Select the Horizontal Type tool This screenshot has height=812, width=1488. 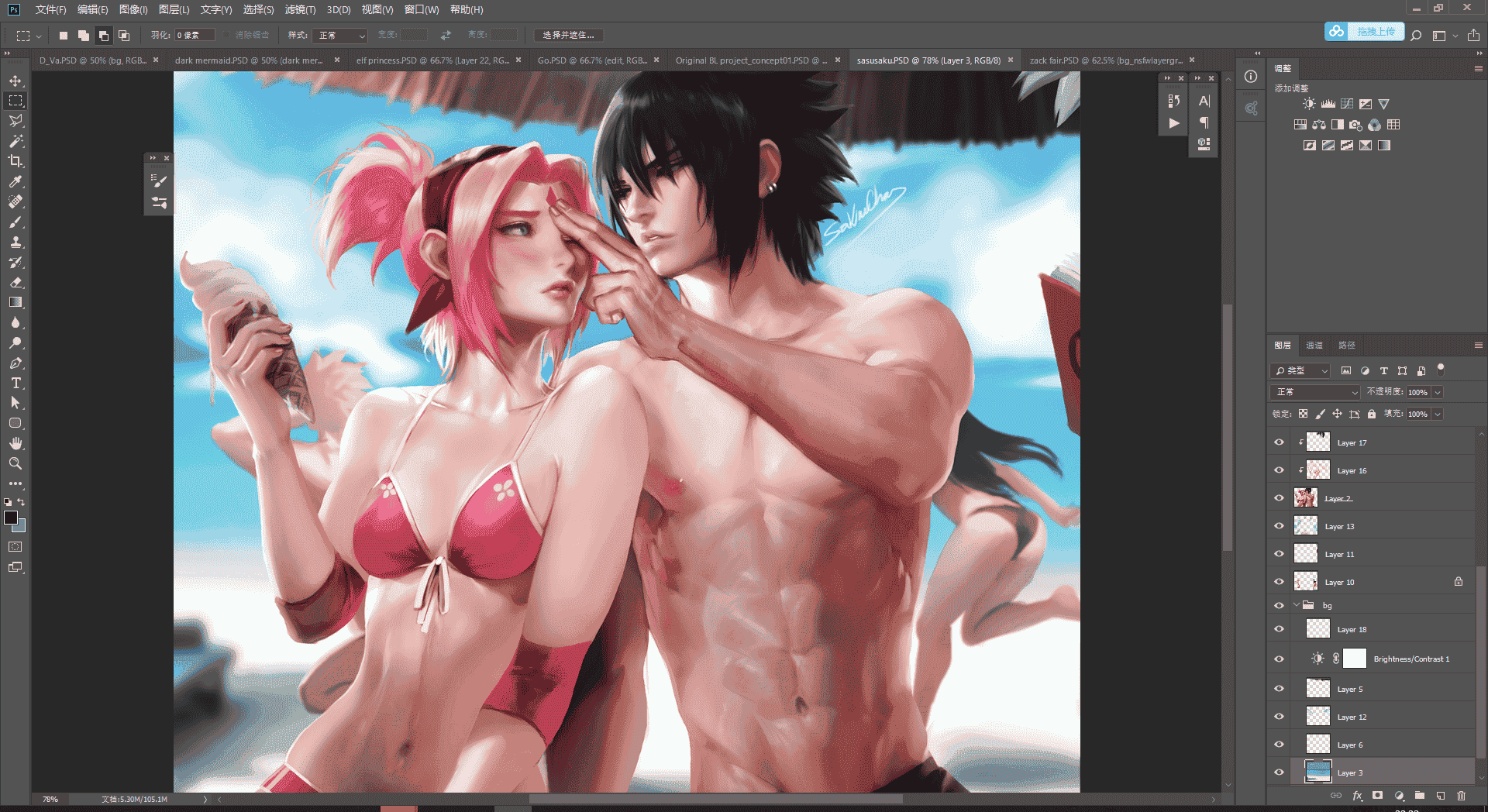pyautogui.click(x=15, y=383)
